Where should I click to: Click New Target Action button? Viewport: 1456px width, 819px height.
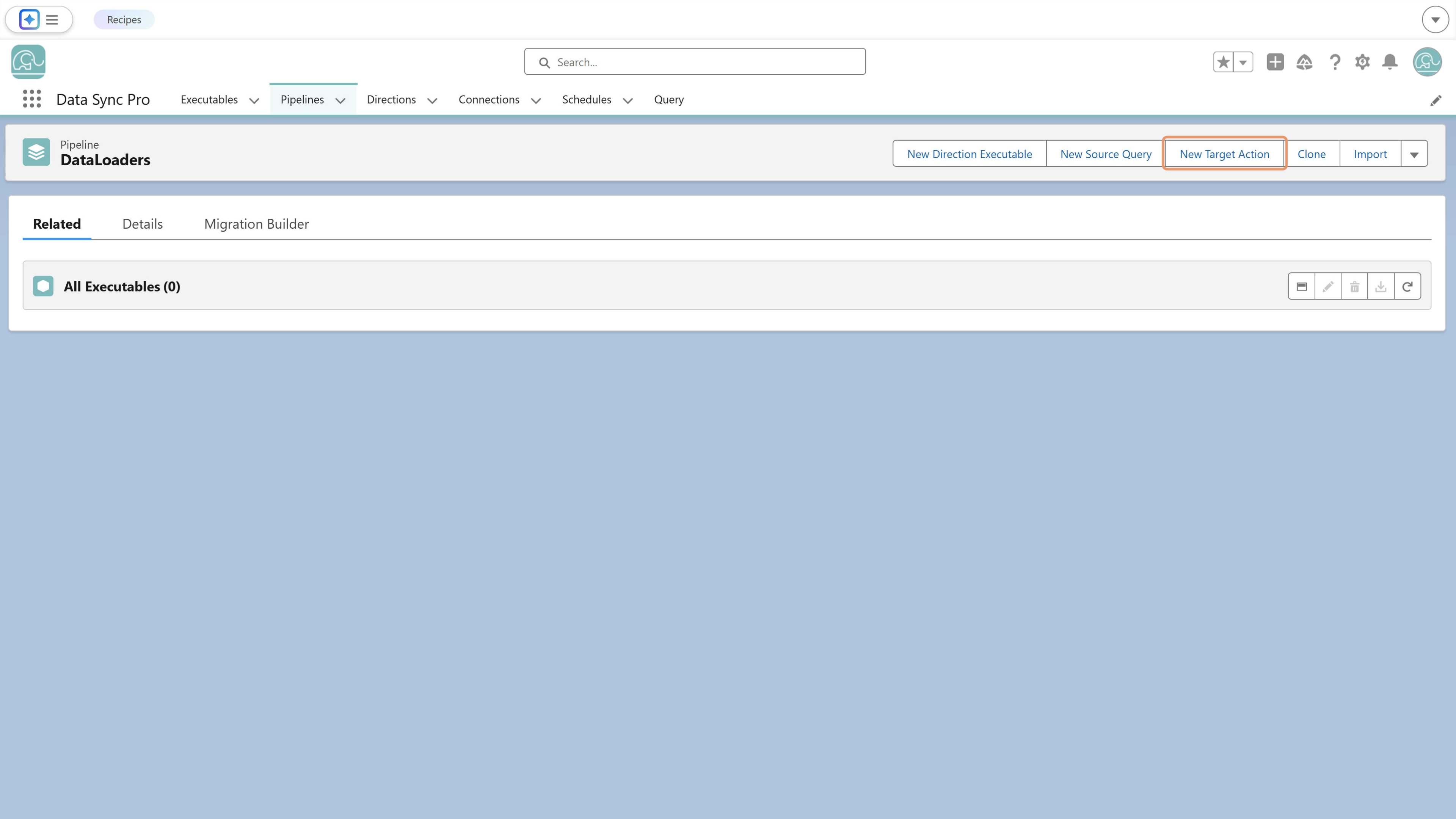[1224, 154]
